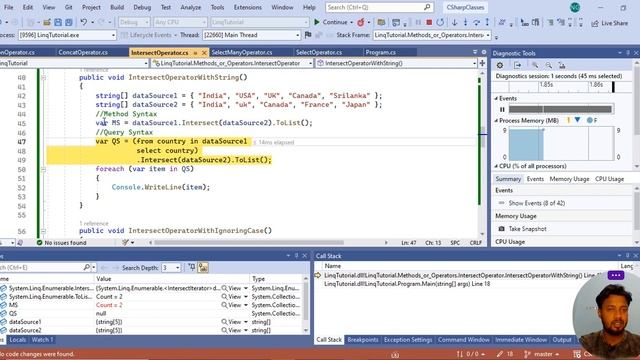Click the magnifier icon in search box
Viewport: 640px width, 360px height.
click(427, 7)
